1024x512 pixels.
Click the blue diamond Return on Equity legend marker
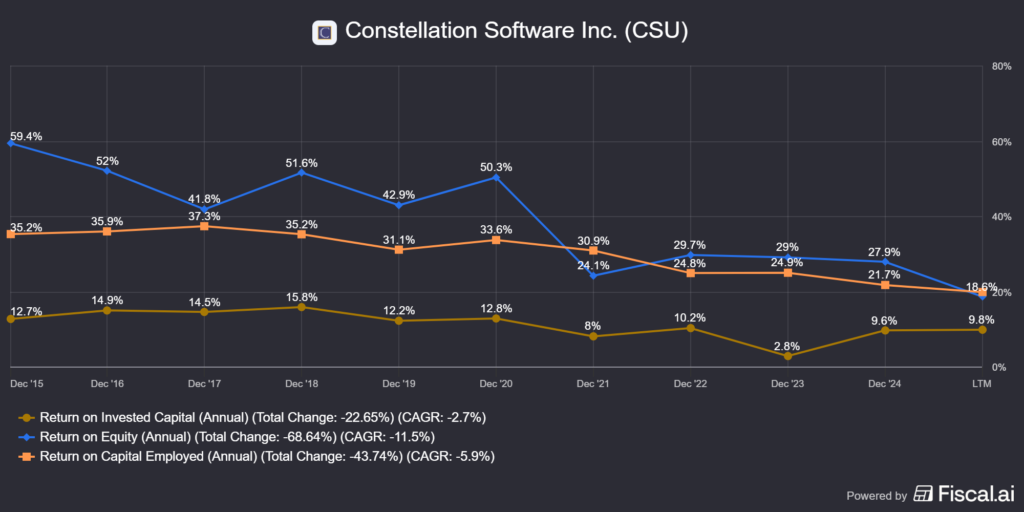click(25, 437)
